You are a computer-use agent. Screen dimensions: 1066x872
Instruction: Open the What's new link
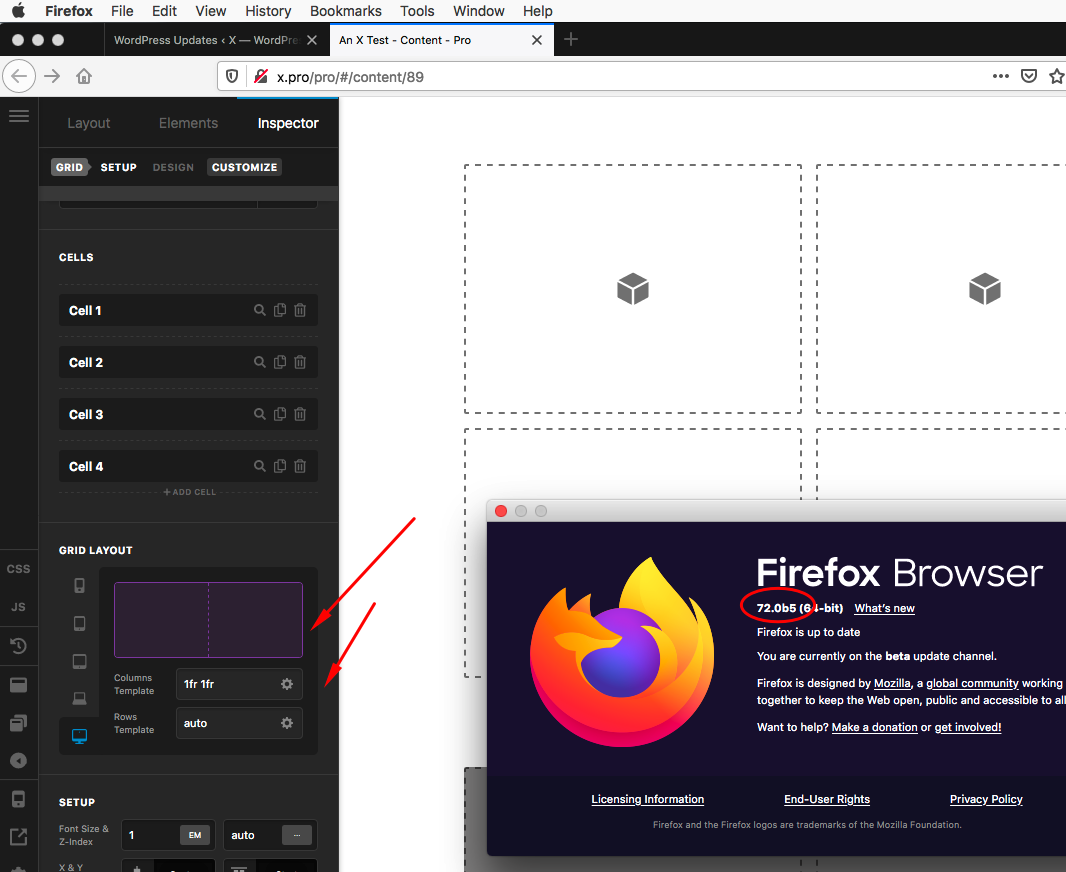coord(884,608)
